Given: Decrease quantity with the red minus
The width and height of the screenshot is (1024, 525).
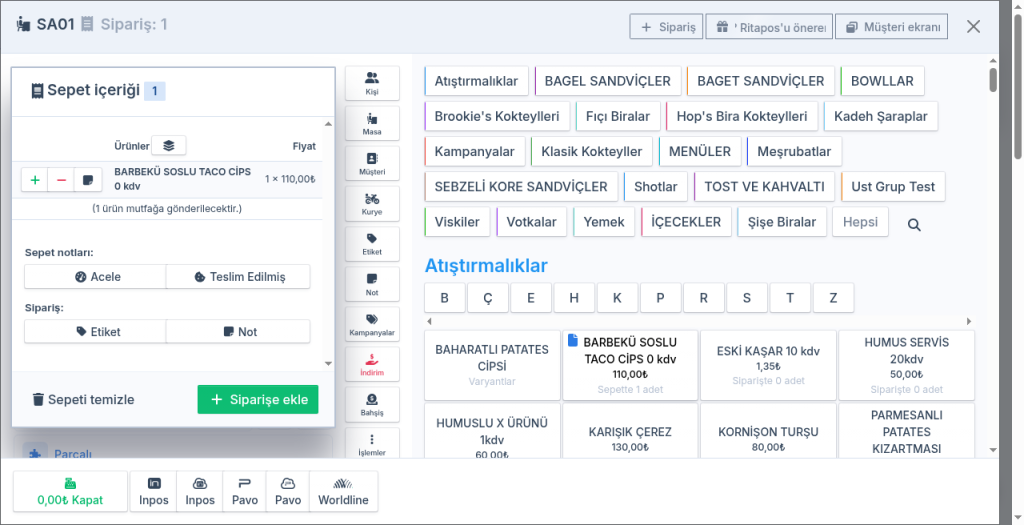Looking at the screenshot, I should pyautogui.click(x=61, y=180).
